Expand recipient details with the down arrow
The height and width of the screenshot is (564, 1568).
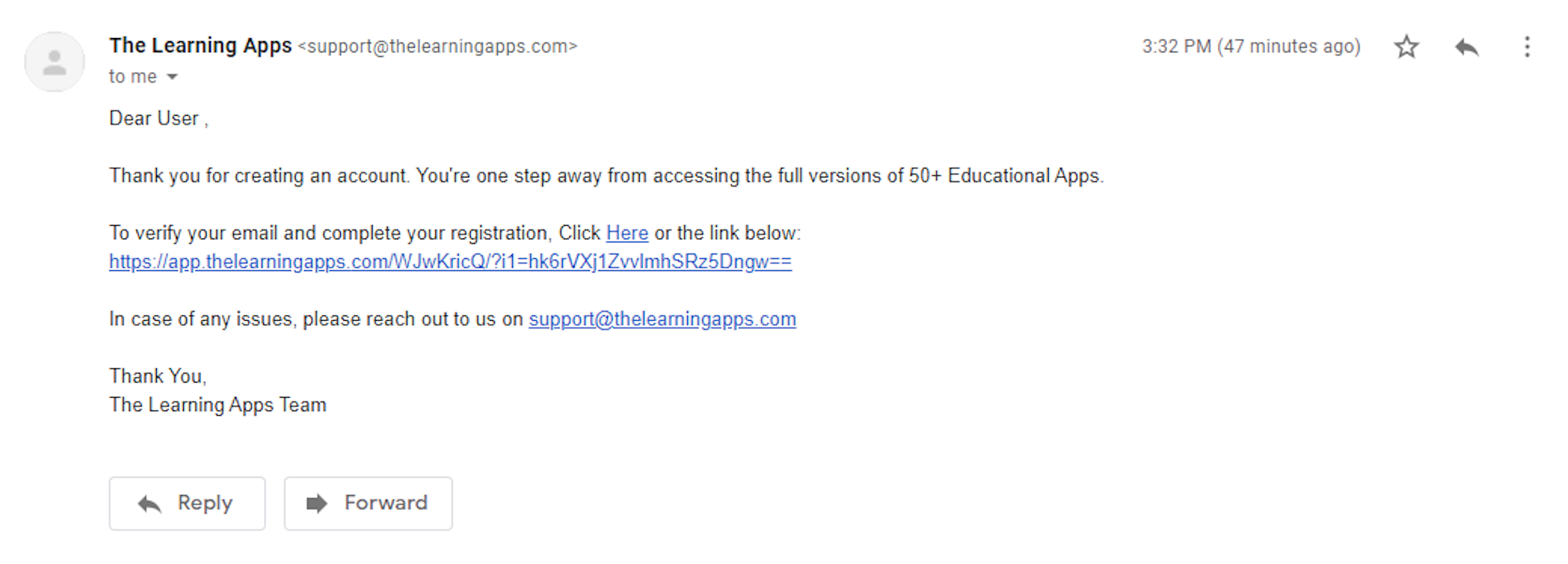point(172,77)
